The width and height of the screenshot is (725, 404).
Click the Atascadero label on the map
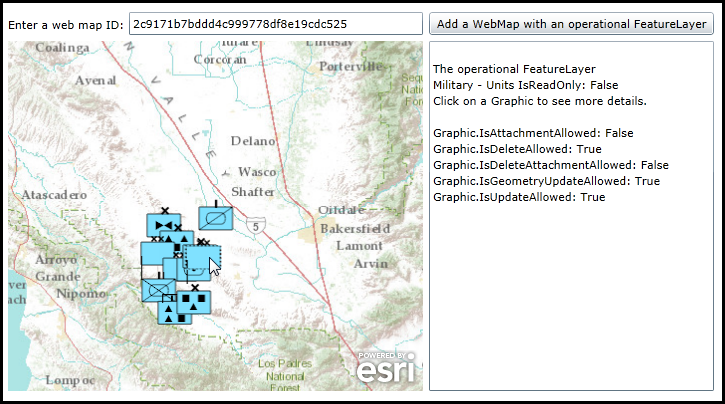coord(54,195)
